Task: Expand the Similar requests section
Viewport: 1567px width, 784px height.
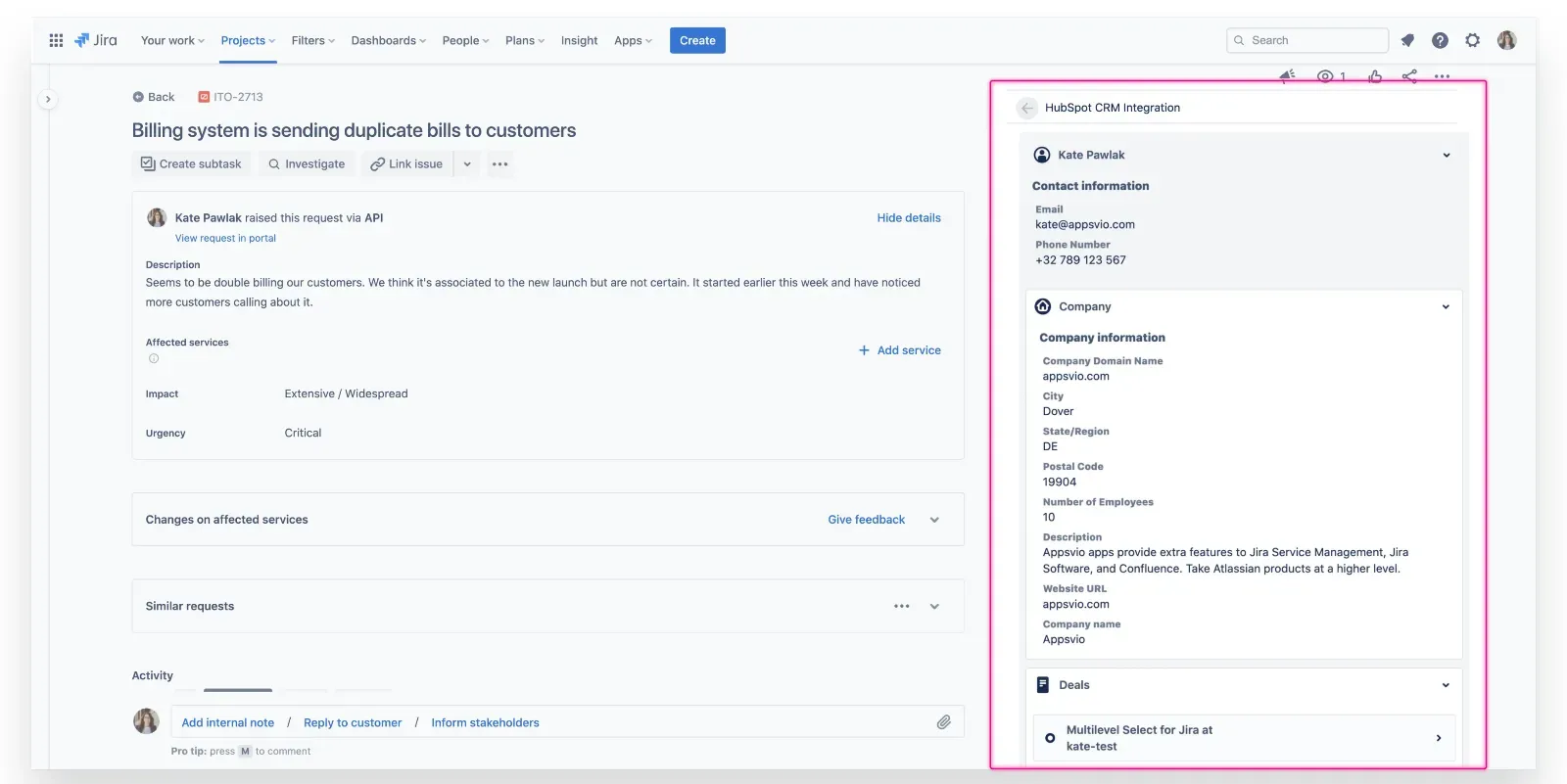Action: point(934,607)
